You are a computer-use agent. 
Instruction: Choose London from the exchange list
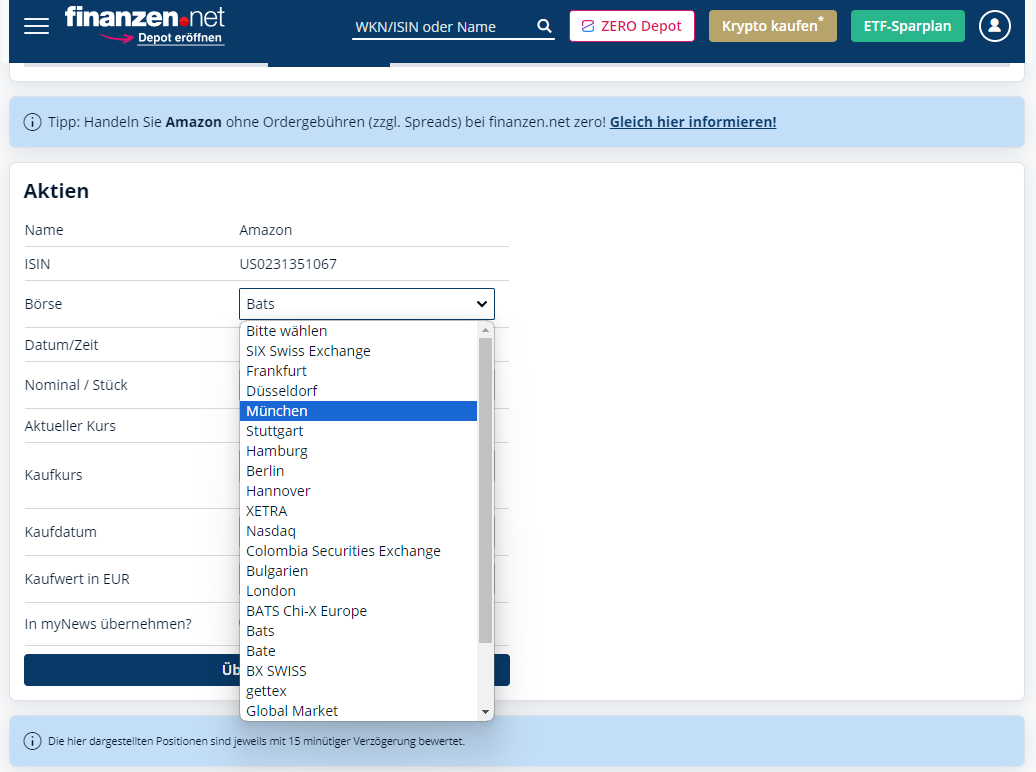(358, 591)
